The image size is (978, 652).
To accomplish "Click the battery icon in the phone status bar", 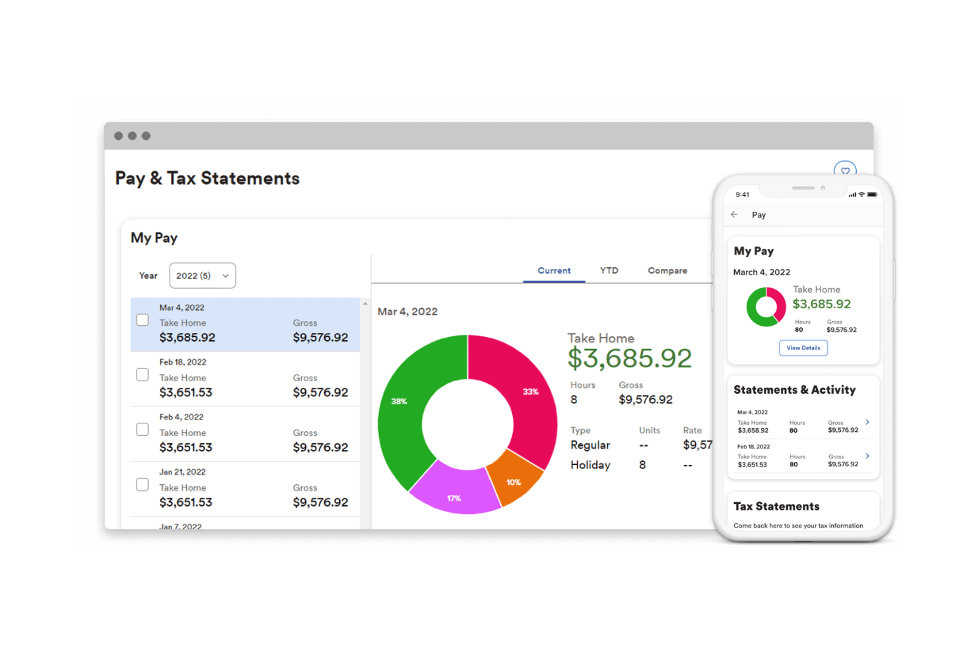I will 872,194.
